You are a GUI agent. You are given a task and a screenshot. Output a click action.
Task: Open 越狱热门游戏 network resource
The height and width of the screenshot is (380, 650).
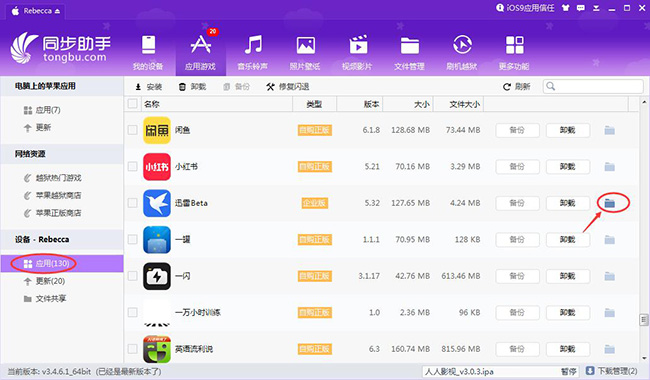click(52, 178)
